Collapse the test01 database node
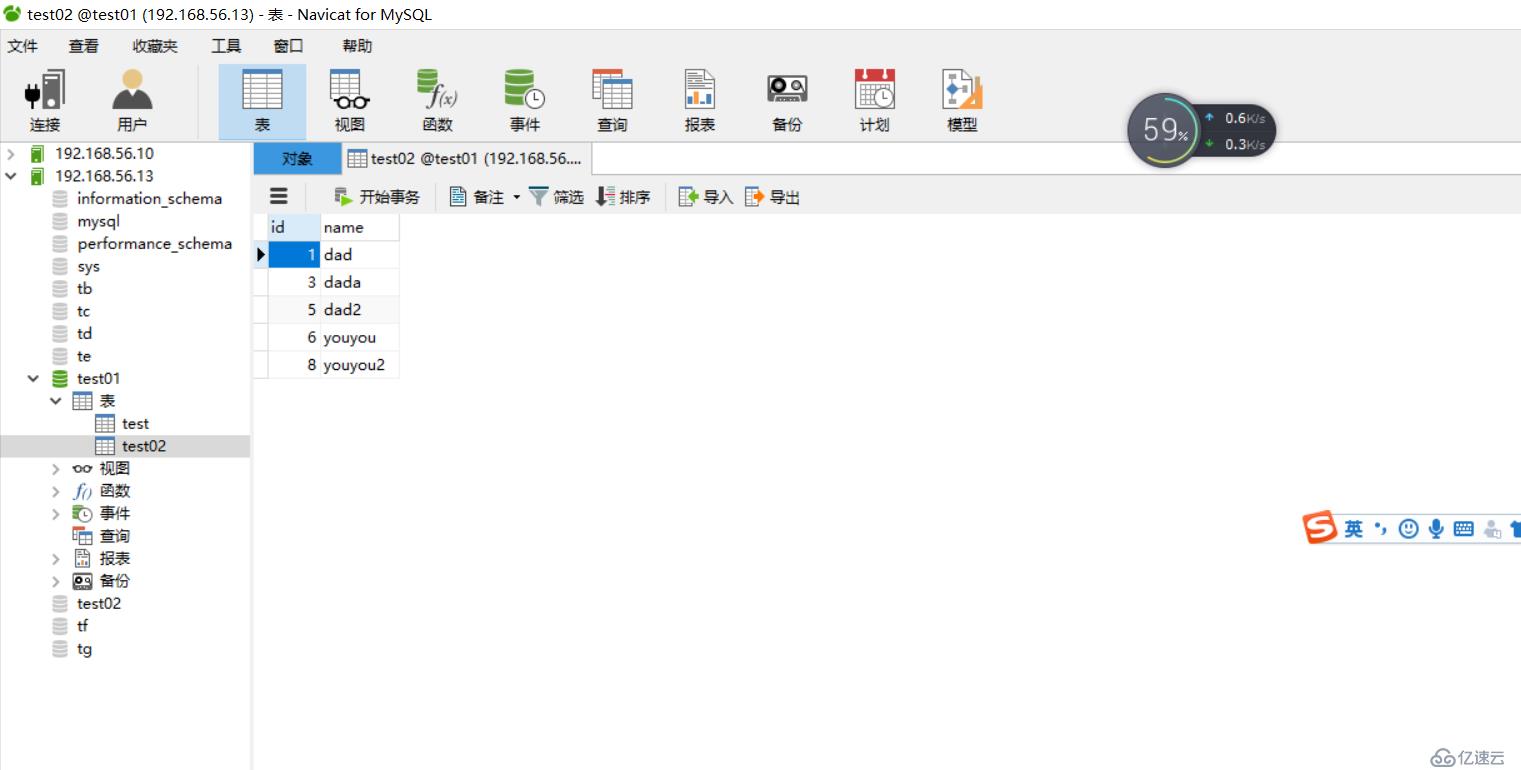The height and width of the screenshot is (770, 1521). click(x=33, y=379)
